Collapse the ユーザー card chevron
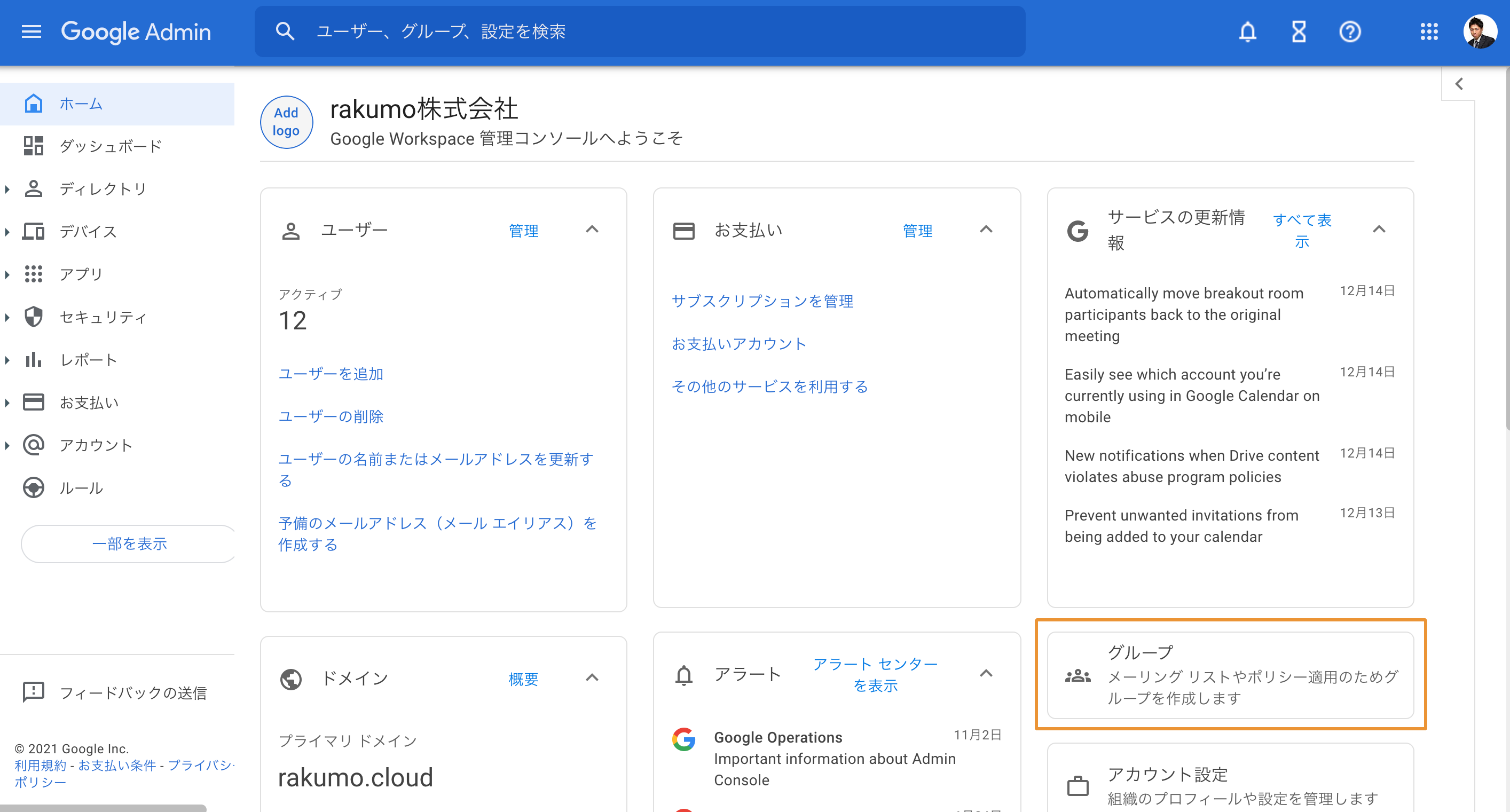The image size is (1510, 812). (592, 229)
